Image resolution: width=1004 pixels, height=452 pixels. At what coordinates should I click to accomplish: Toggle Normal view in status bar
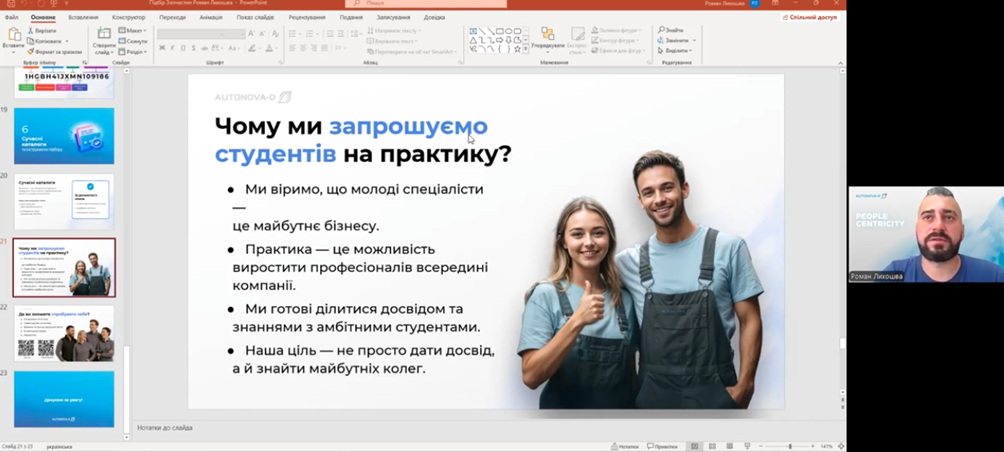[x=695, y=446]
